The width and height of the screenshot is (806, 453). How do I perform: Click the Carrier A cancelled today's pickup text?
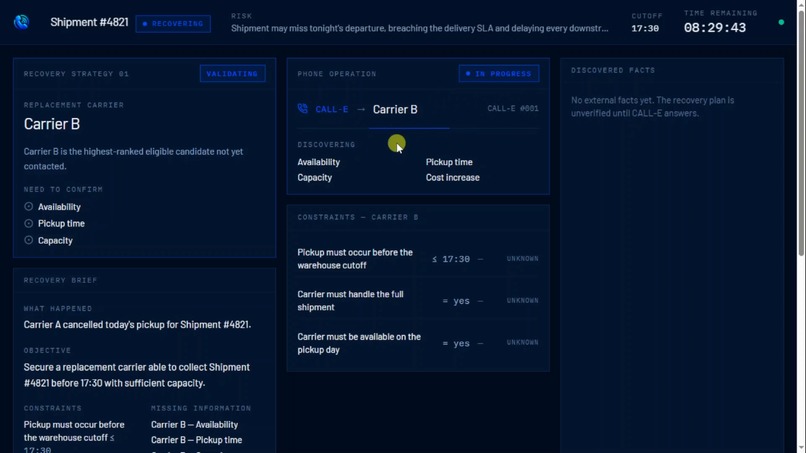(137, 324)
